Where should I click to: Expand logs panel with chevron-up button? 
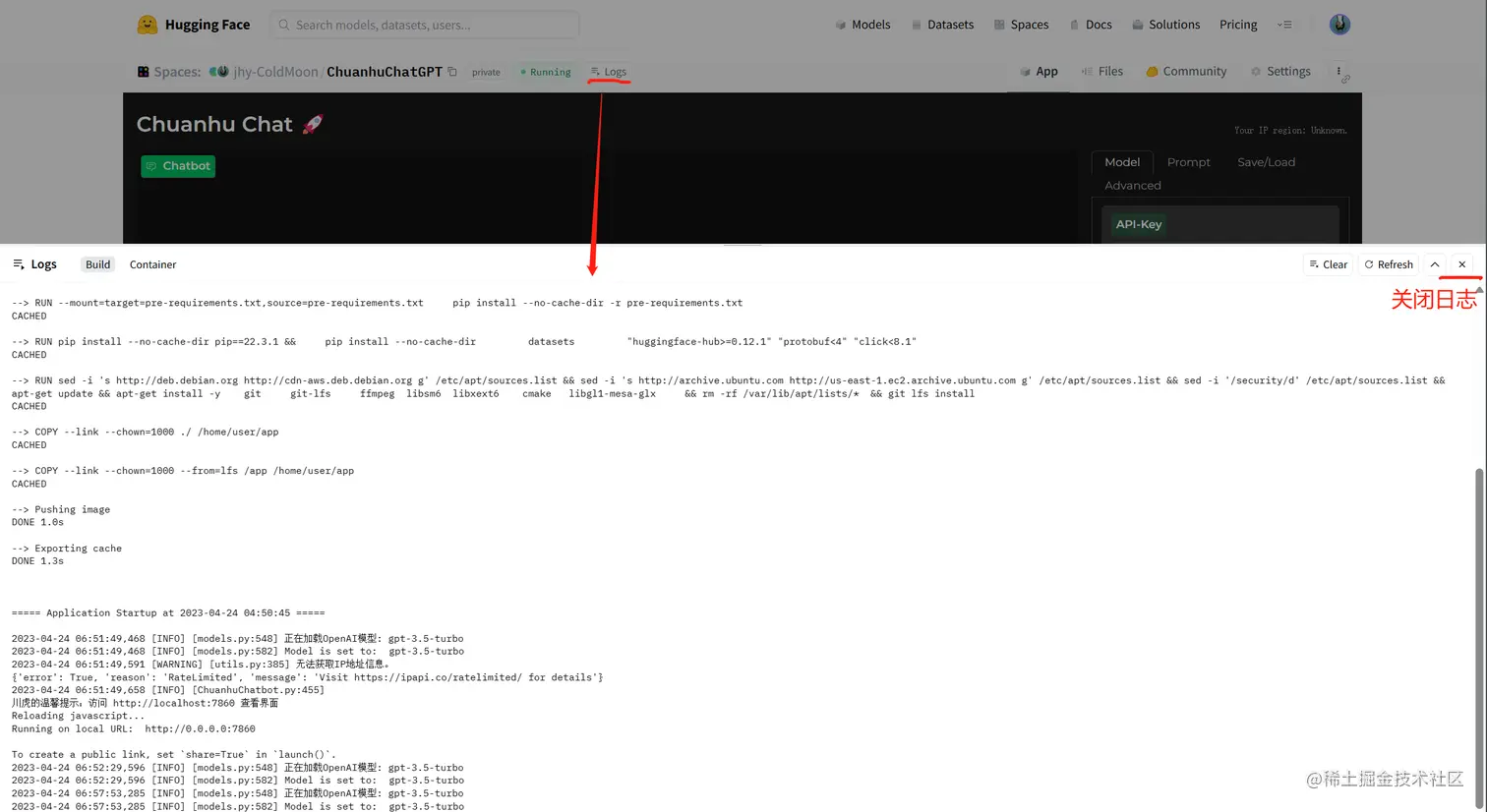(1435, 264)
